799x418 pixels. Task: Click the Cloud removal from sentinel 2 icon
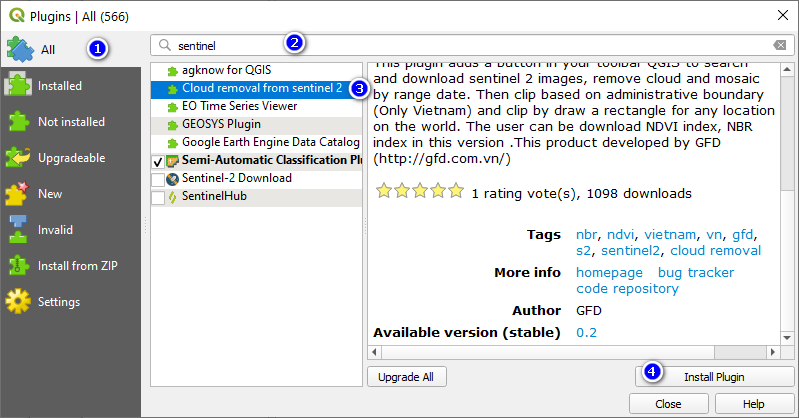click(173, 89)
